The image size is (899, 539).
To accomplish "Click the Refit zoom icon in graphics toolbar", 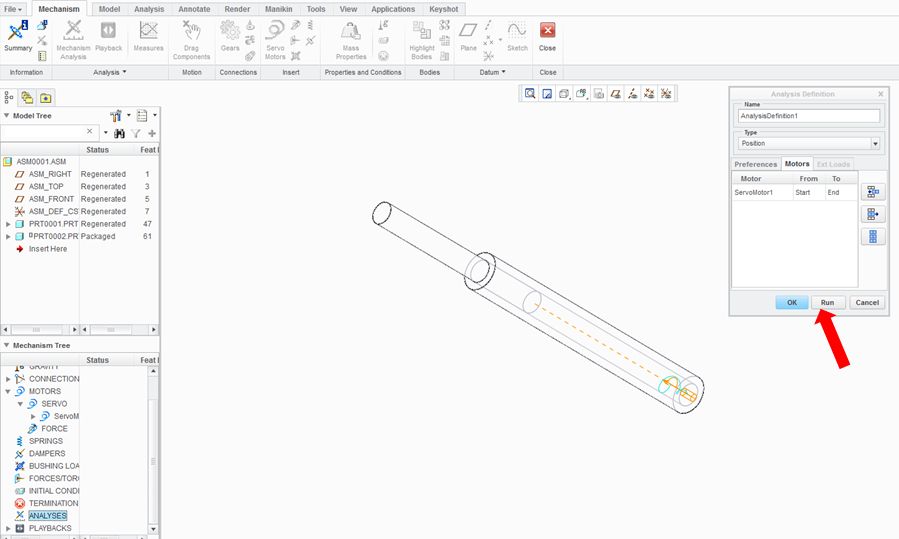I will click(x=530, y=93).
